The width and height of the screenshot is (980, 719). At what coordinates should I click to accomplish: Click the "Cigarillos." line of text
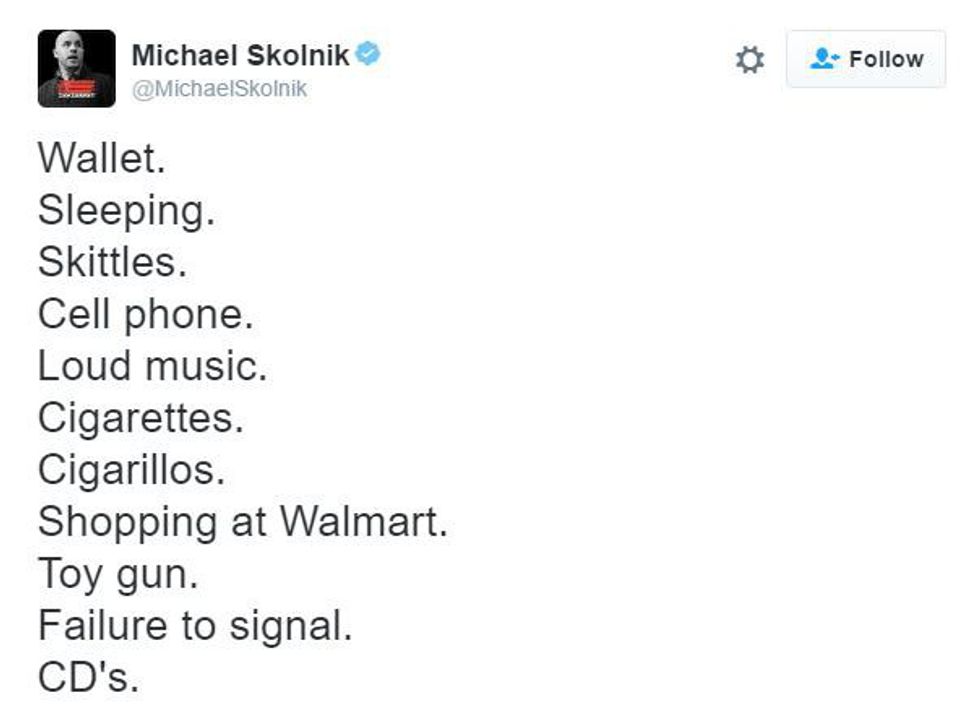(x=131, y=471)
